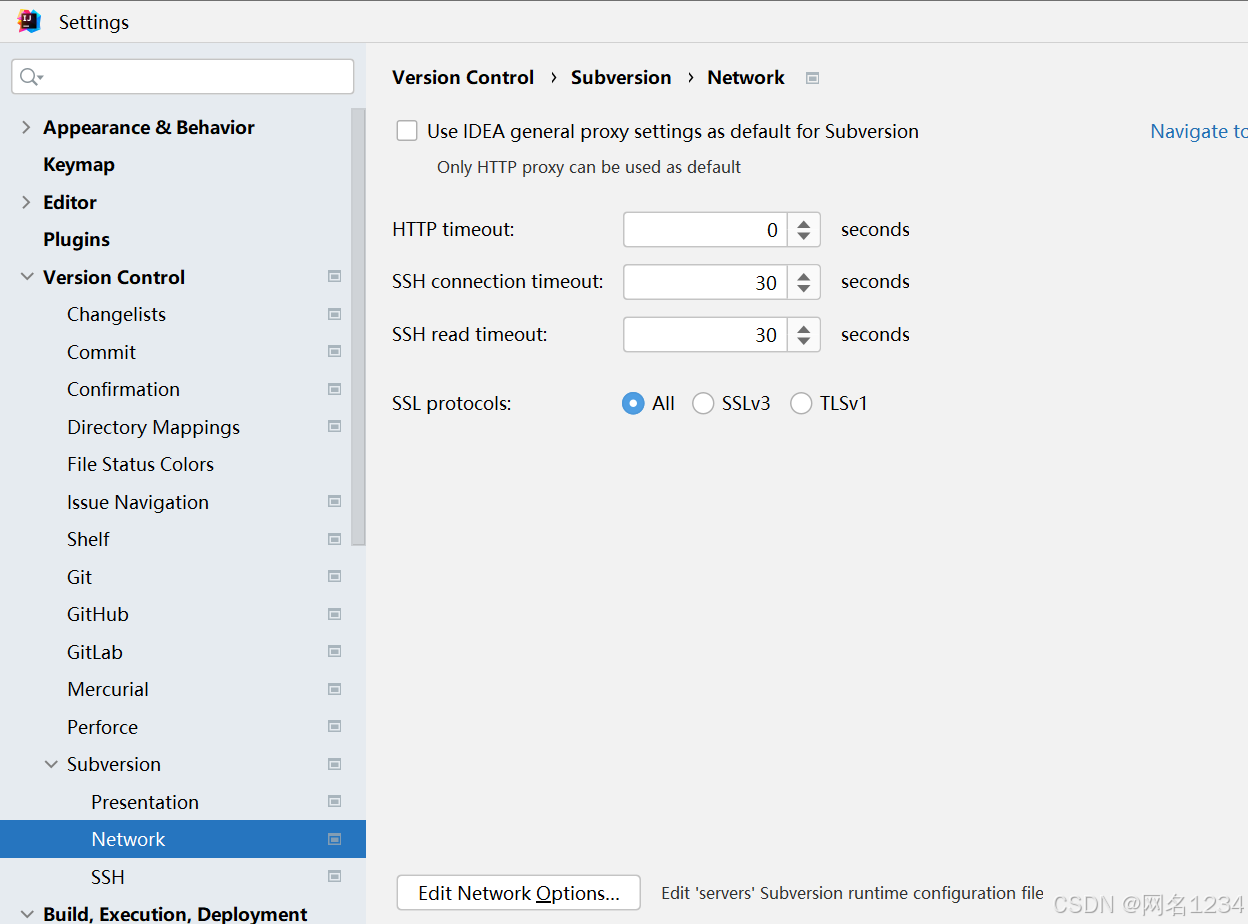Viewport: 1248px width, 924px height.
Task: Click project-level icon on Issue Navigation row
Action: click(x=335, y=502)
